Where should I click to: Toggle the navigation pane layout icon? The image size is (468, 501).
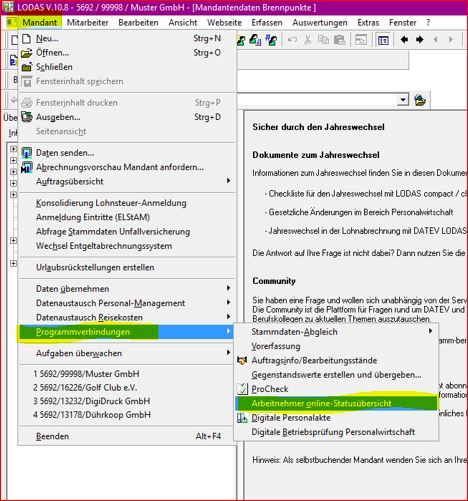pyautogui.click(x=383, y=40)
